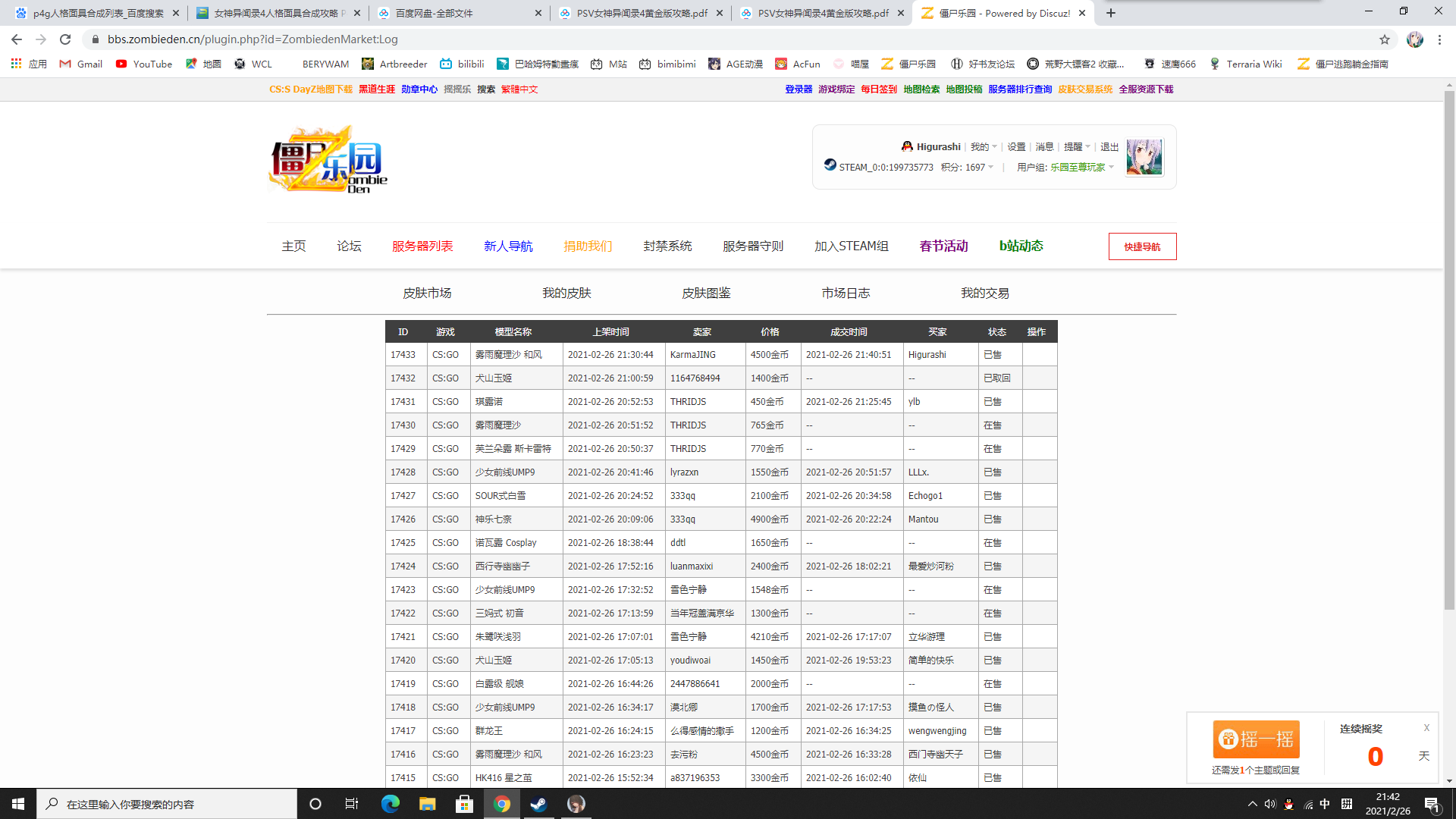Image resolution: width=1456 pixels, height=819 pixels.
Task: Click the browser reload icon
Action: (65, 39)
